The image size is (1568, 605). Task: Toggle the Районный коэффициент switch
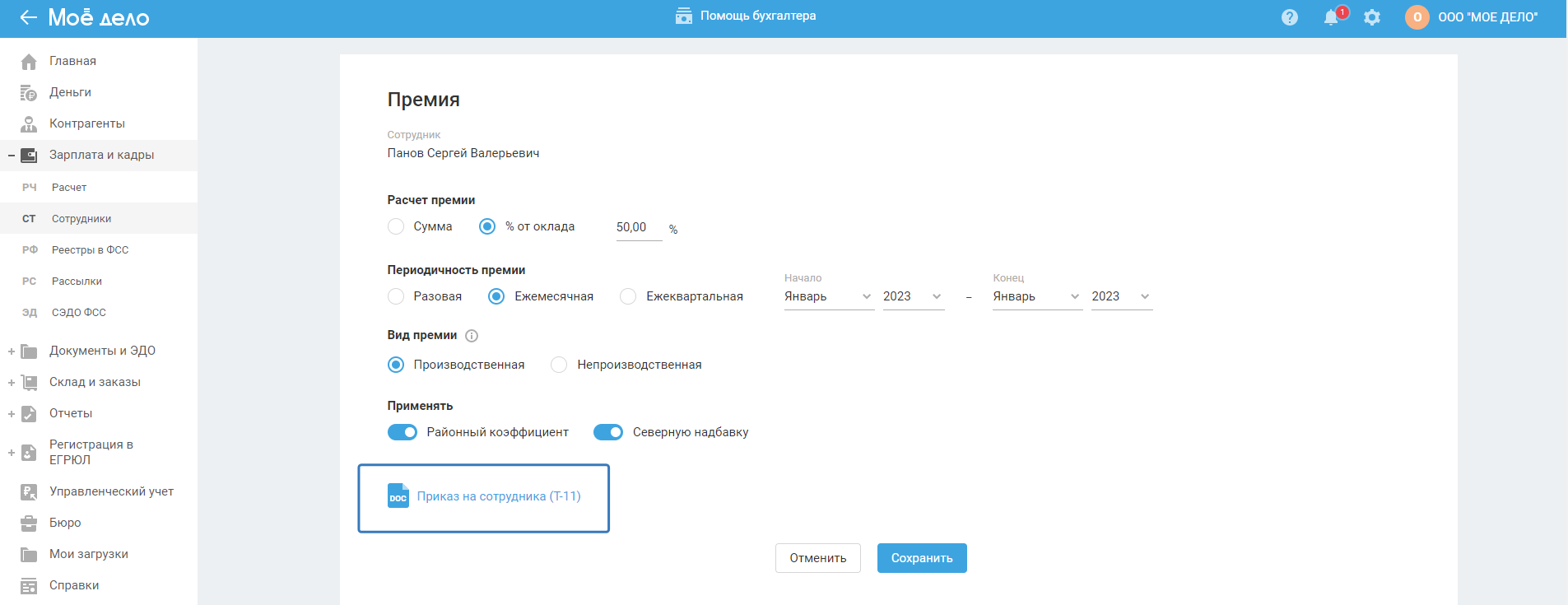402,432
